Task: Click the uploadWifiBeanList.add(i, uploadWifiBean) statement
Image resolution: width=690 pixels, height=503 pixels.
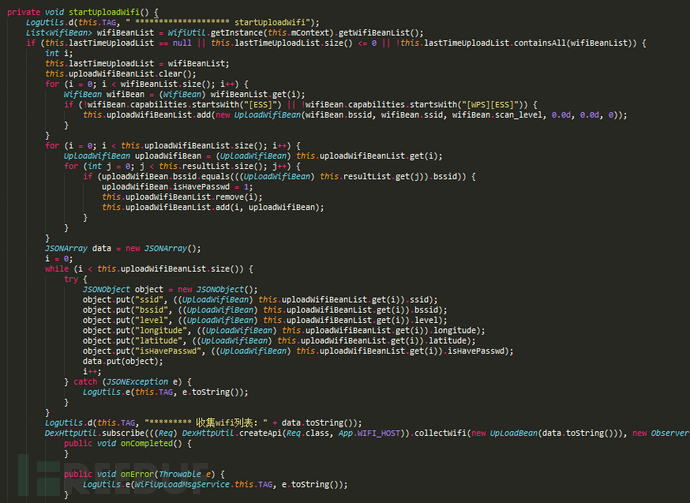Action: [x=213, y=207]
